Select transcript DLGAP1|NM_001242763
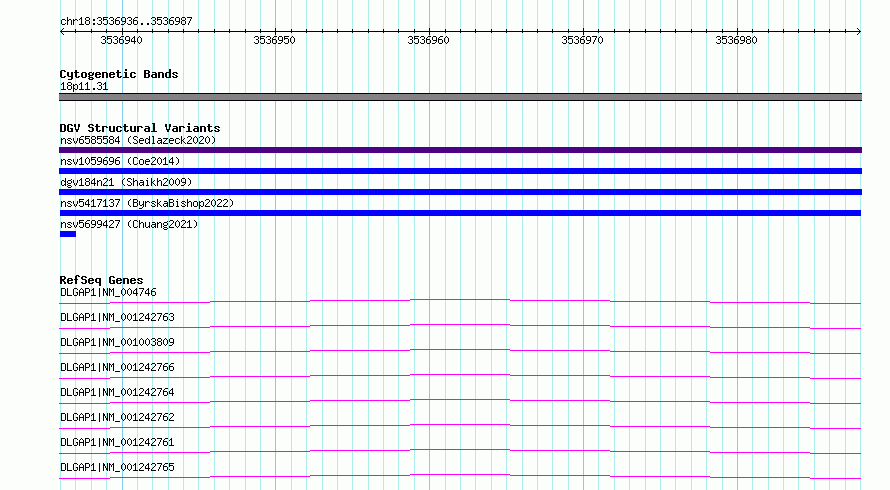 [x=117, y=317]
